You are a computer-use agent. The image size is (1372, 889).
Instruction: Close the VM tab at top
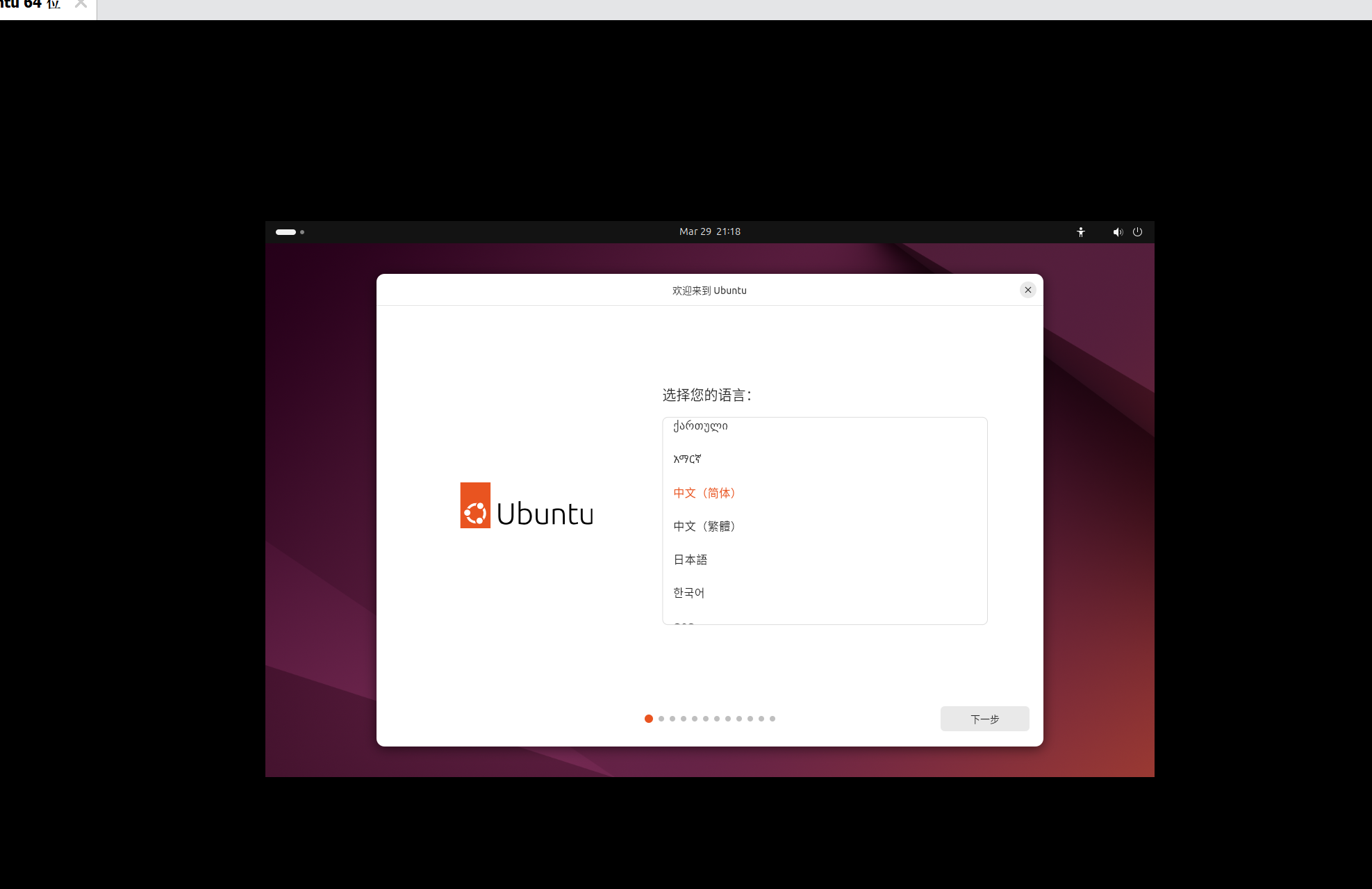point(81,4)
